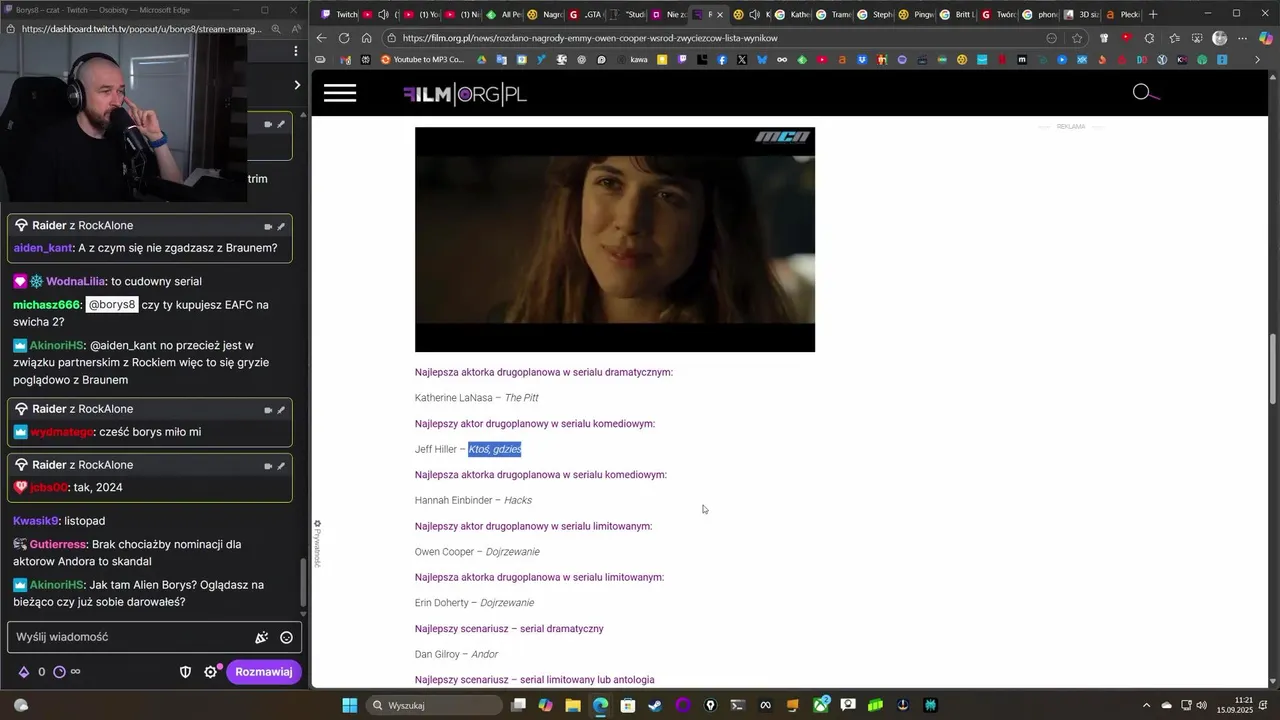Image resolution: width=1280 pixels, height=720 pixels.
Task: Click the text 'Katherine LaNasa – The Pitt'
Action: pos(477,398)
